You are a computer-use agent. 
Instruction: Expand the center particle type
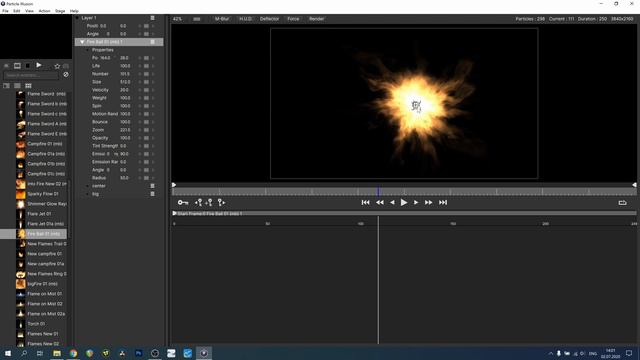[87, 186]
